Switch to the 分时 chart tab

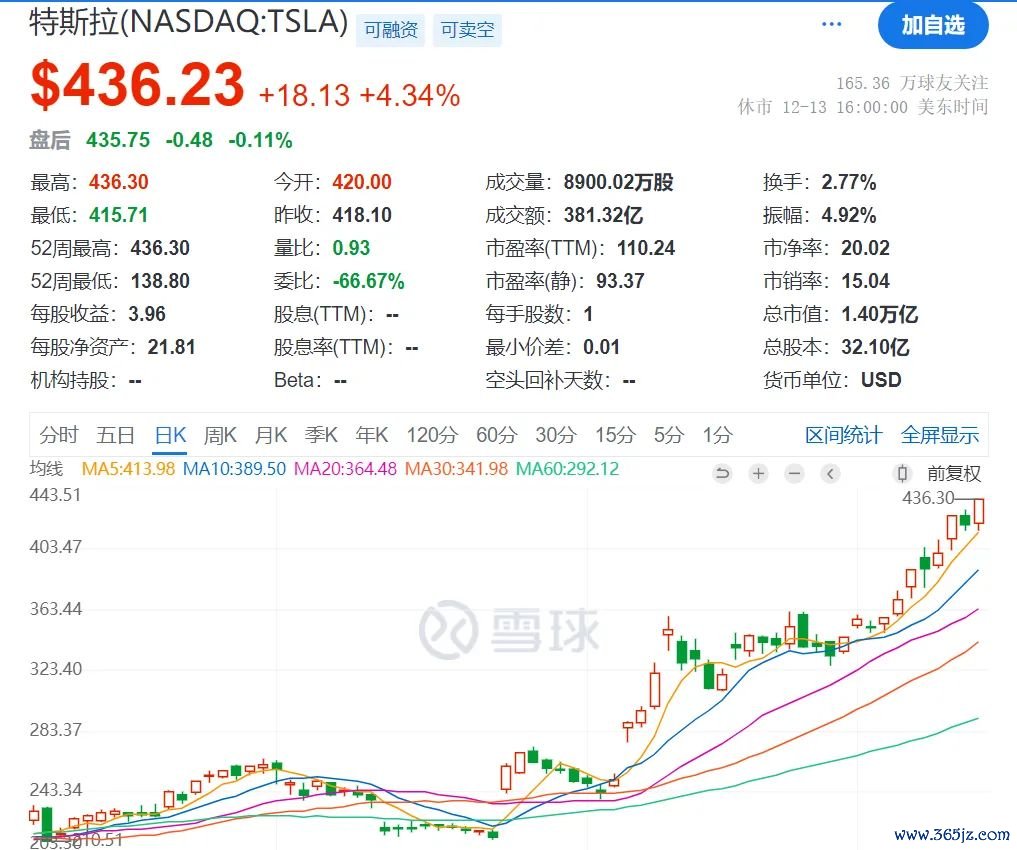pyautogui.click(x=58, y=435)
